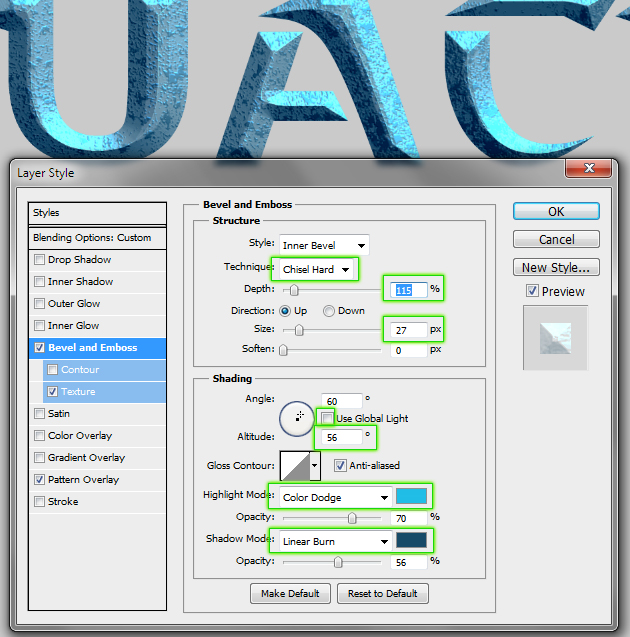
Task: Open the Technique dropdown showing Chisel Hard
Action: (x=316, y=269)
